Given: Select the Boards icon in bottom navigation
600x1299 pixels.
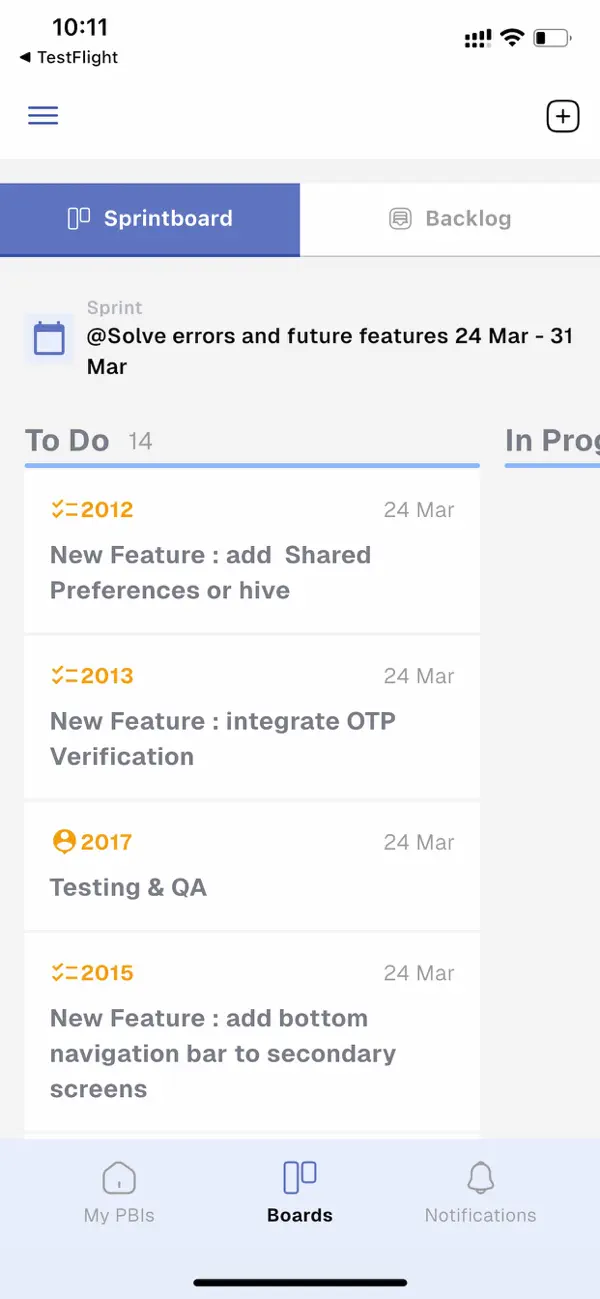Looking at the screenshot, I should click(x=299, y=1180).
